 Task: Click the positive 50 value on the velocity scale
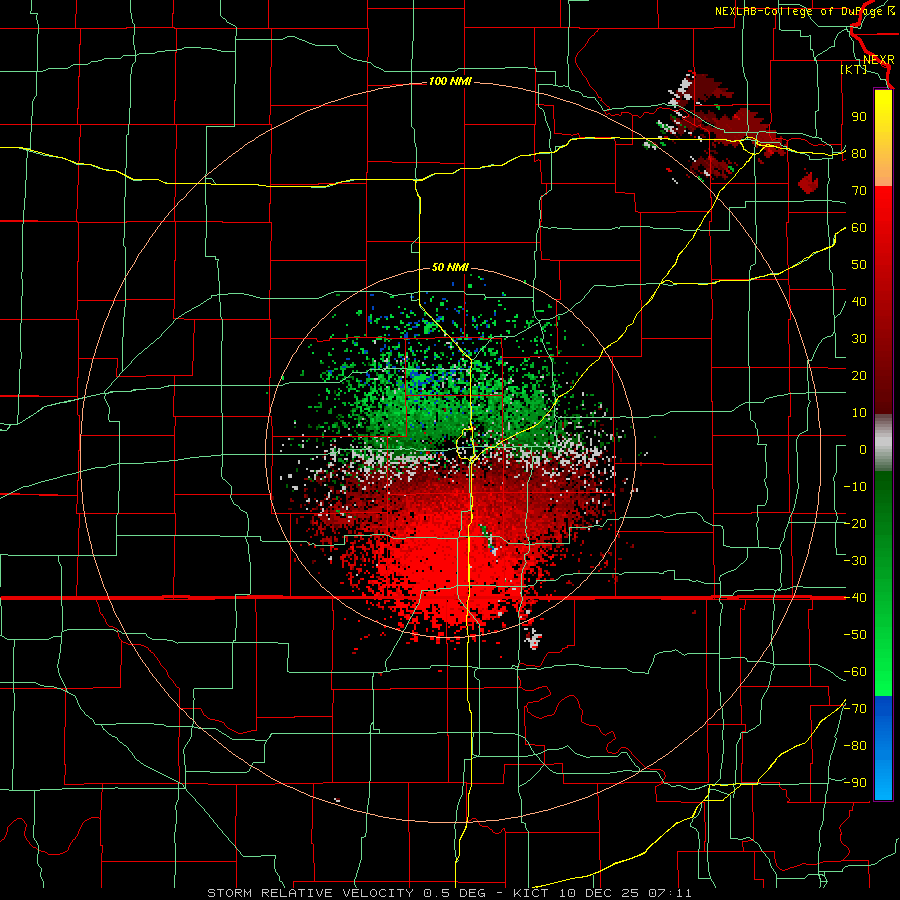(859, 265)
